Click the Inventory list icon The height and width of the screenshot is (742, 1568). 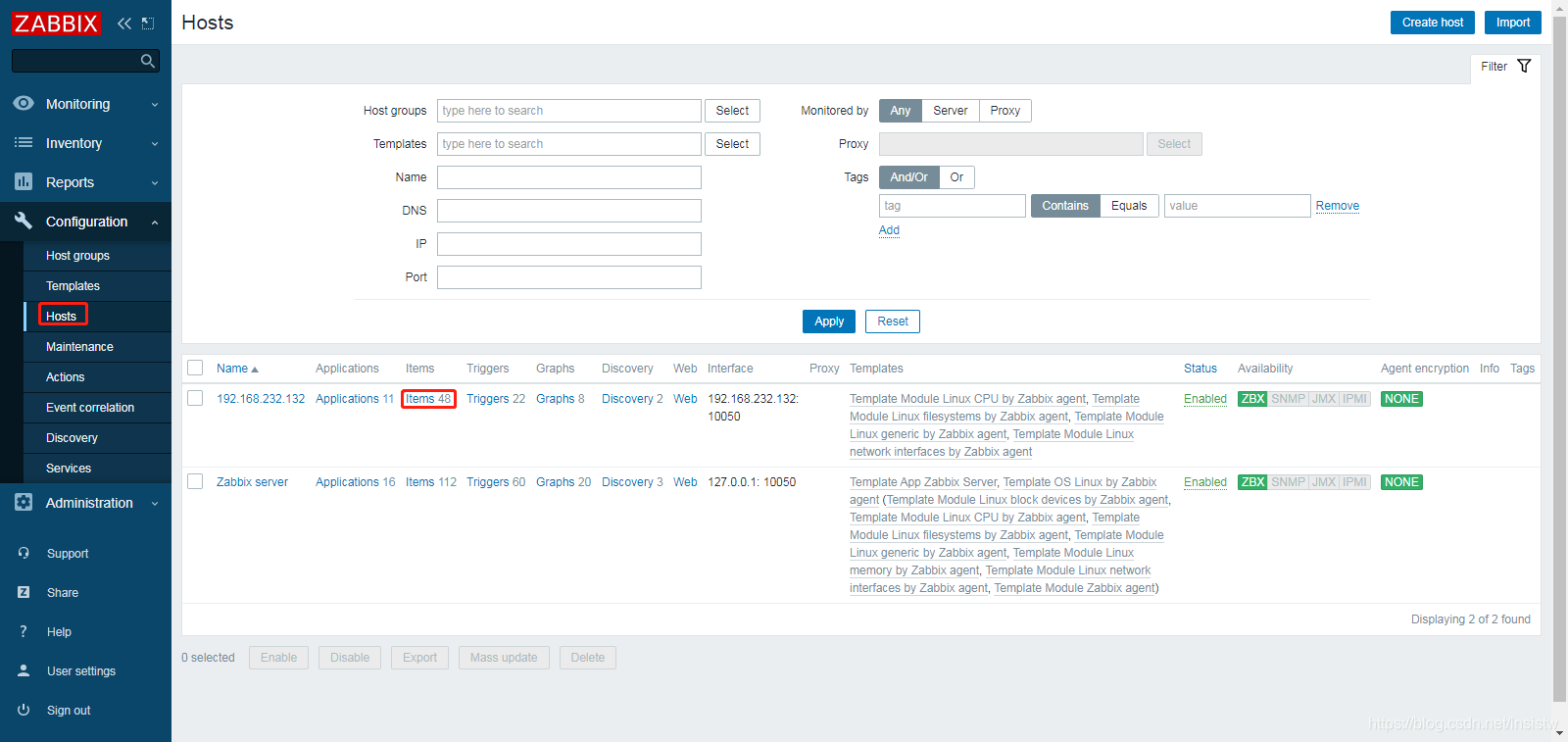tap(24, 142)
